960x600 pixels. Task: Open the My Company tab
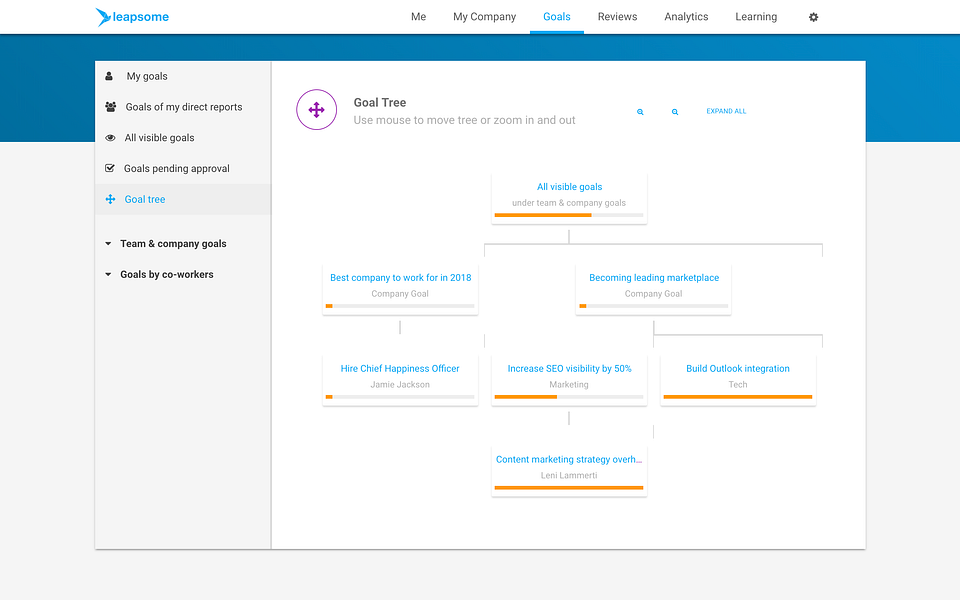pos(484,17)
